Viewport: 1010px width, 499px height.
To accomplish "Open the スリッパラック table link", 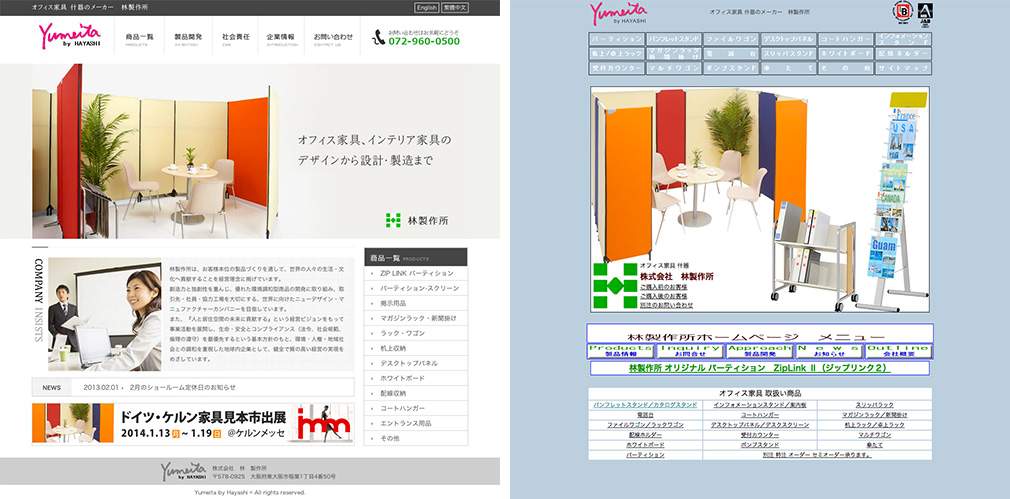I will 874,405.
